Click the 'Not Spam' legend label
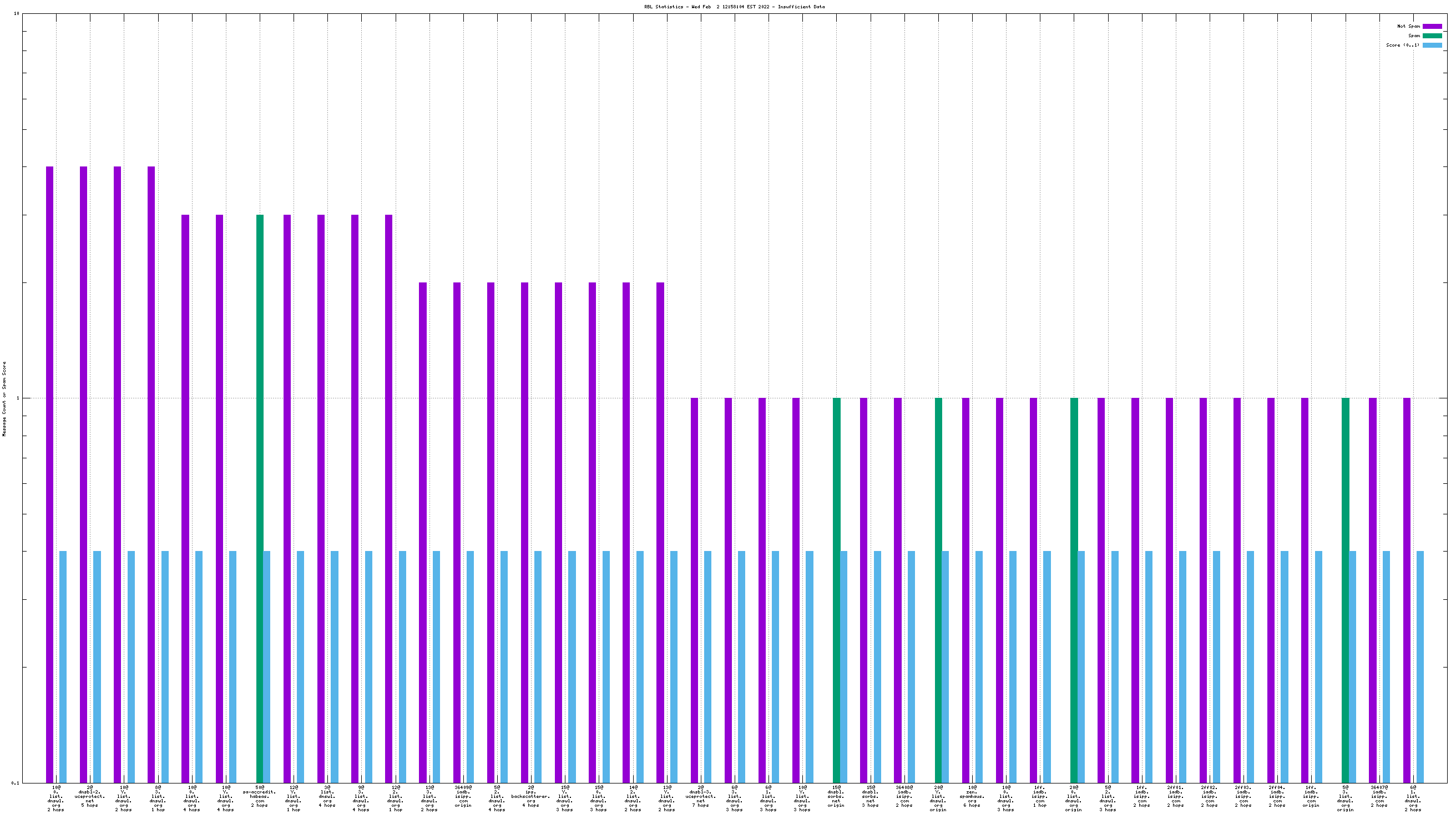Viewport: 1456px width, 819px height. (1408, 27)
